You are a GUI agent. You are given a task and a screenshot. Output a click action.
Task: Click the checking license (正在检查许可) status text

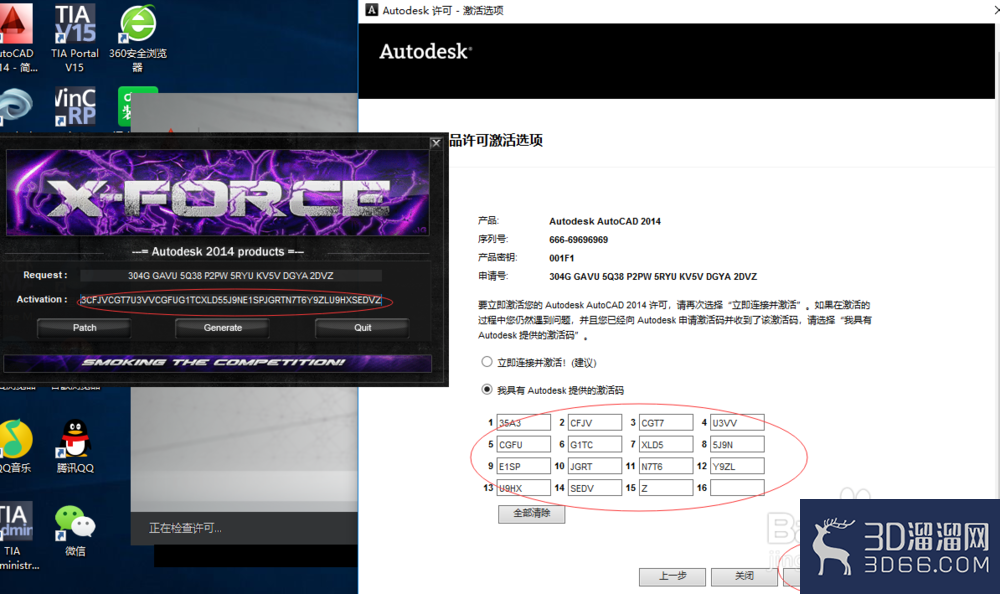pyautogui.click(x=185, y=528)
